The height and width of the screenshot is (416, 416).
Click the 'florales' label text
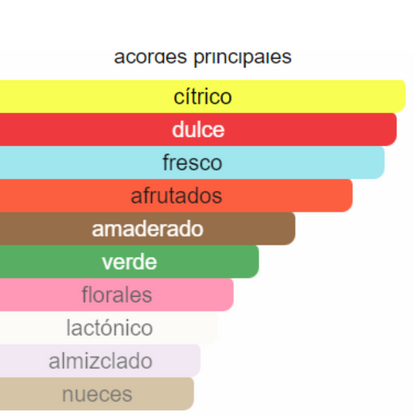117,295
